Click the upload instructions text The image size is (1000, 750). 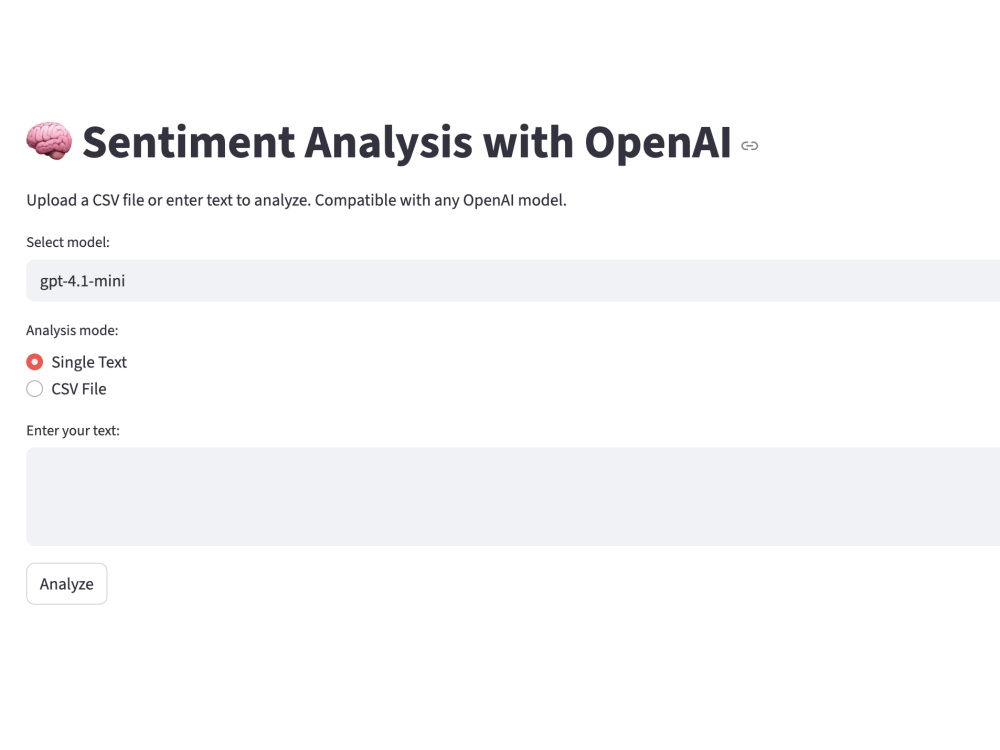click(296, 200)
